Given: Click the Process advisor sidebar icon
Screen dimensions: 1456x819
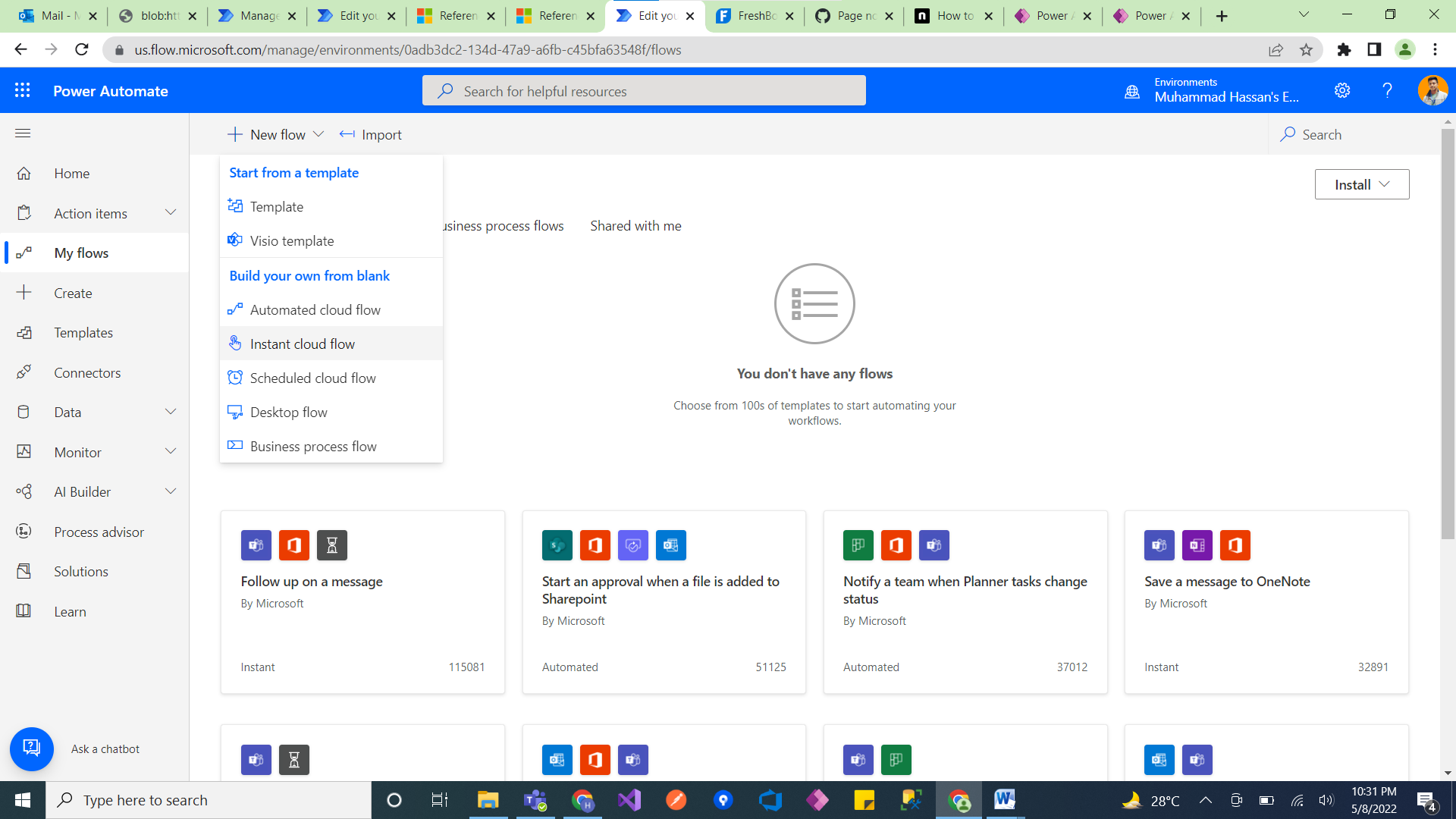Looking at the screenshot, I should pos(24,532).
